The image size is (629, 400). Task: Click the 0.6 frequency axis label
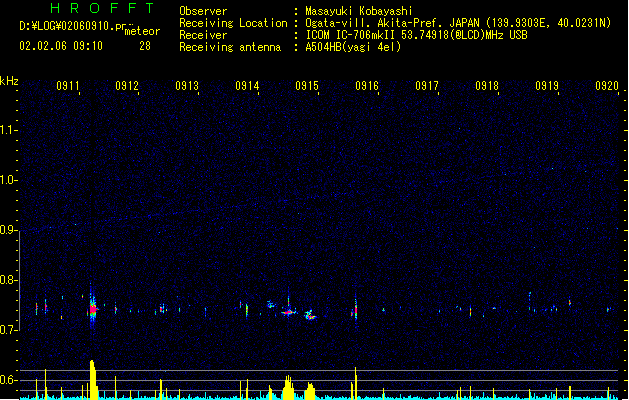[8, 380]
